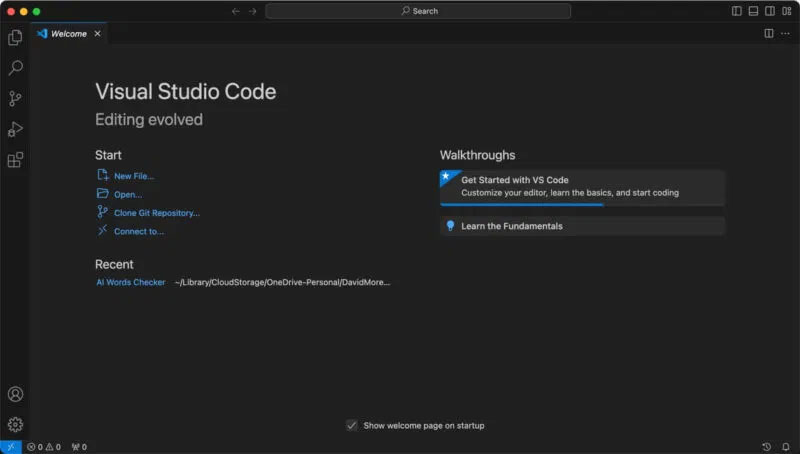Image resolution: width=800 pixels, height=454 pixels.
Task: Click the OneDrive-Personal recent path text
Action: [282, 282]
